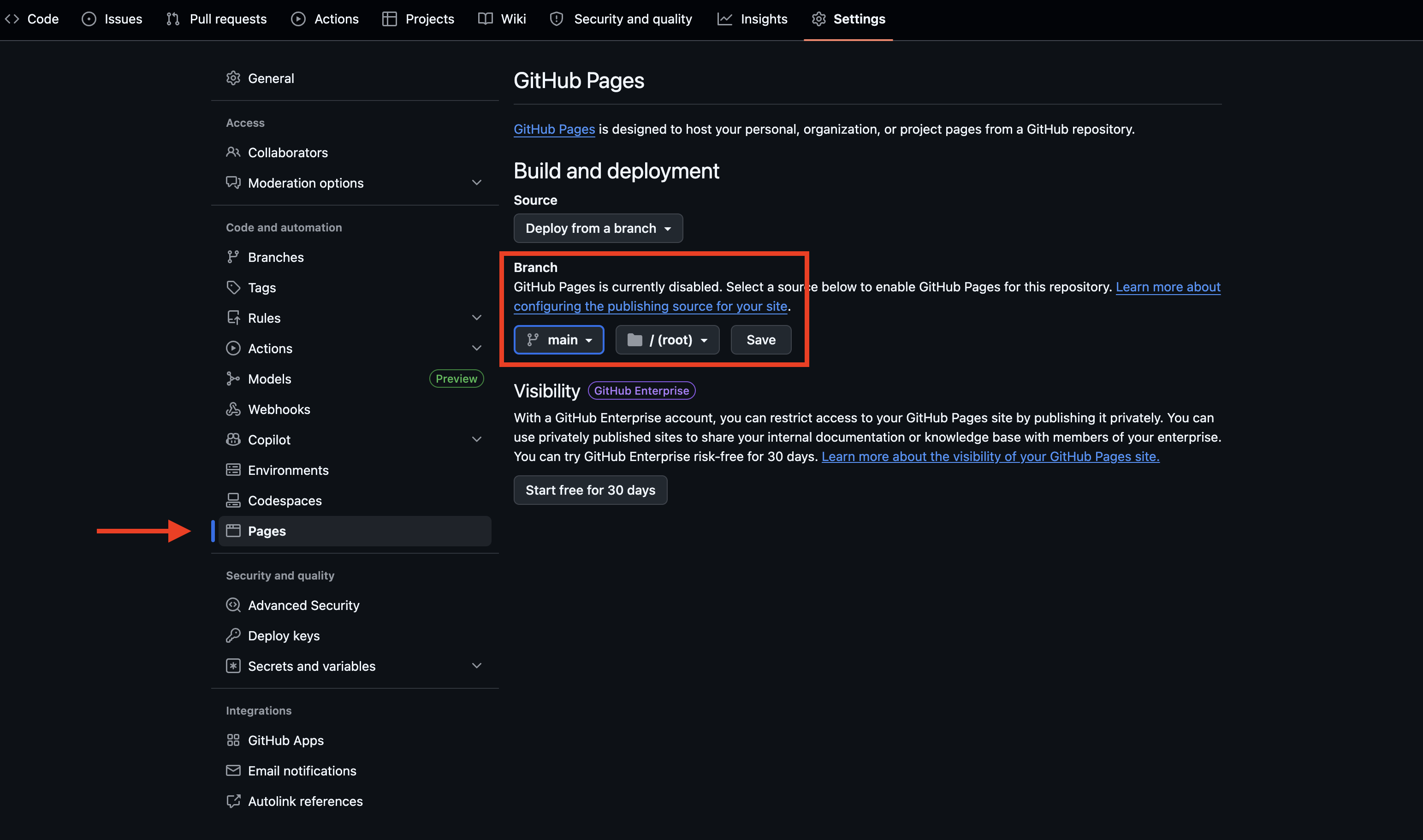Open the configuring publishing source link
Image resolution: width=1423 pixels, height=840 pixels.
650,306
